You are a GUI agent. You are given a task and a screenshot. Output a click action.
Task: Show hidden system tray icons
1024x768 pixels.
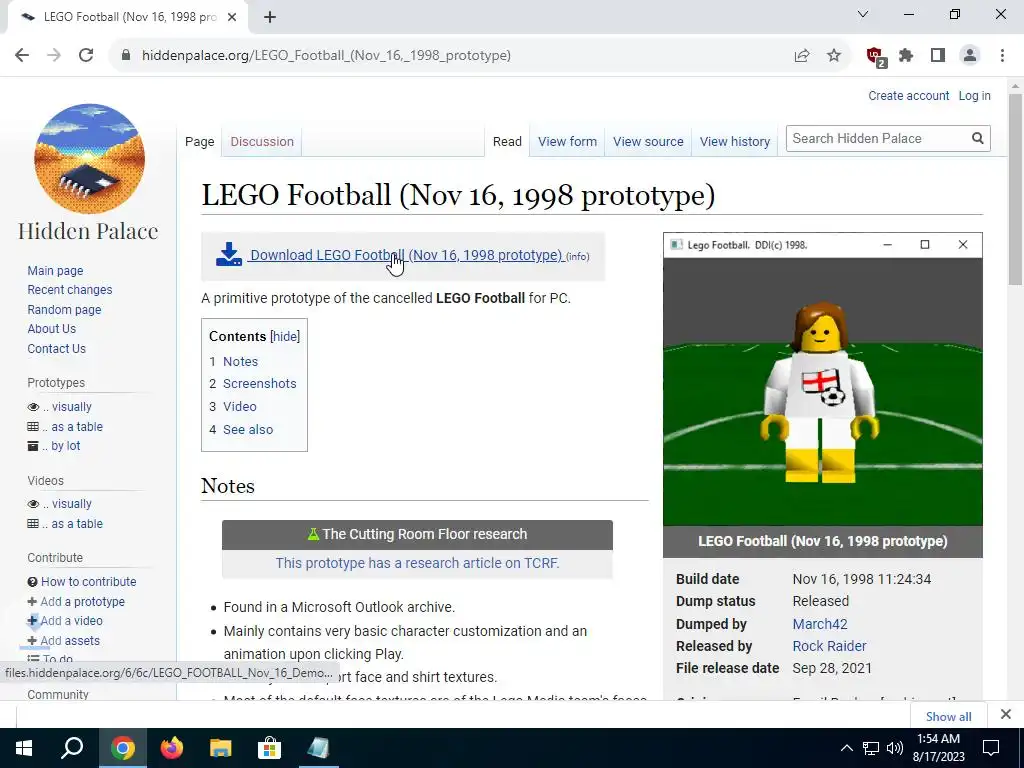(x=846, y=748)
